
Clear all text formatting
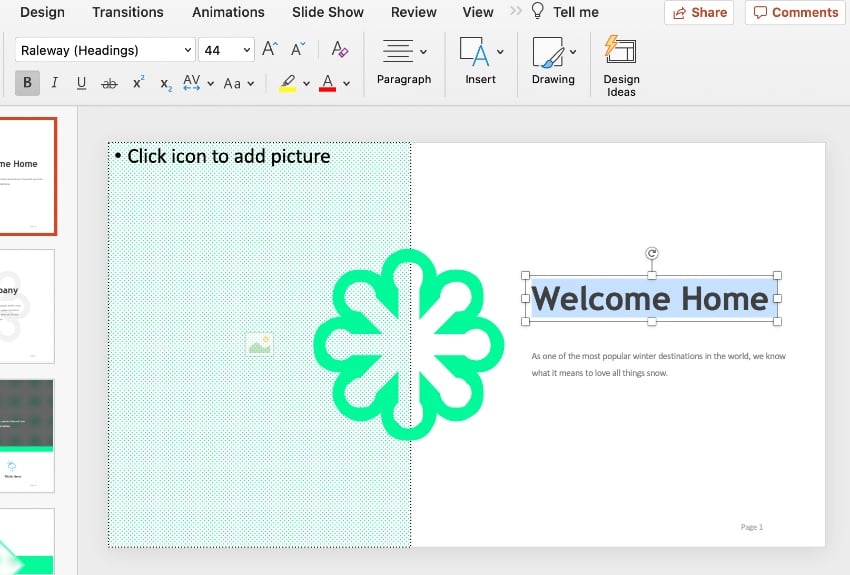(x=339, y=49)
